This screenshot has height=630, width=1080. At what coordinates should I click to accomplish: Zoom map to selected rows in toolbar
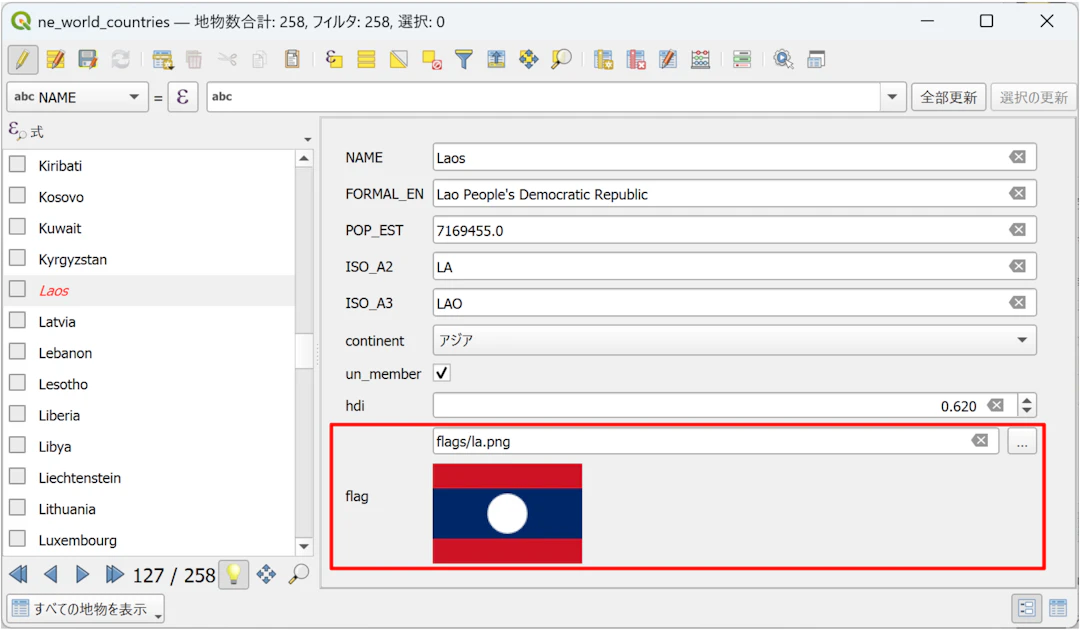[561, 60]
